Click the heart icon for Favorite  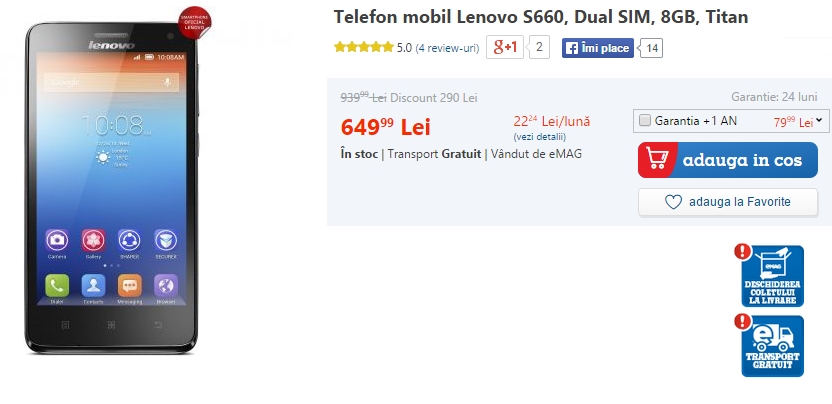673,202
